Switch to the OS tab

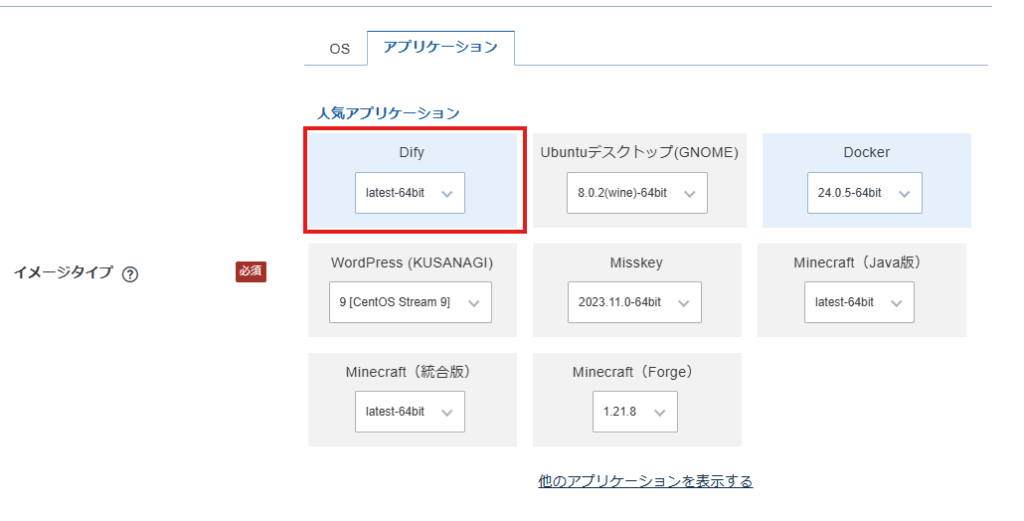[340, 48]
